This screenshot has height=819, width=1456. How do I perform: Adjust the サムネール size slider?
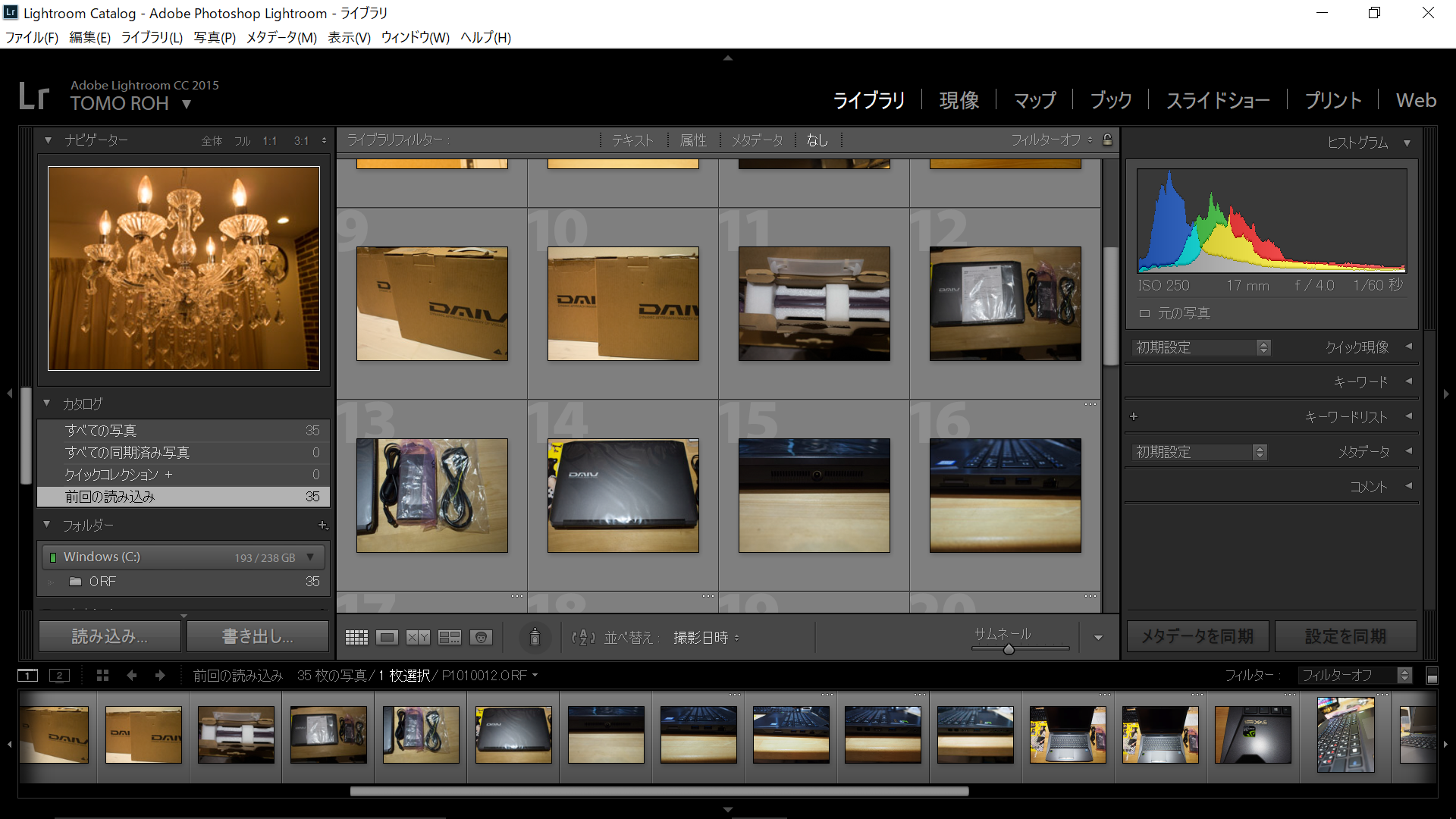(x=1009, y=648)
